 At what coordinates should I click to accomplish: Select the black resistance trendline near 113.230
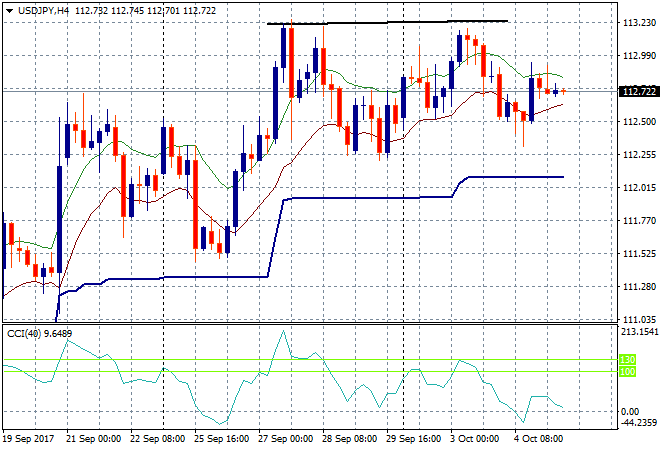pyautogui.click(x=387, y=22)
